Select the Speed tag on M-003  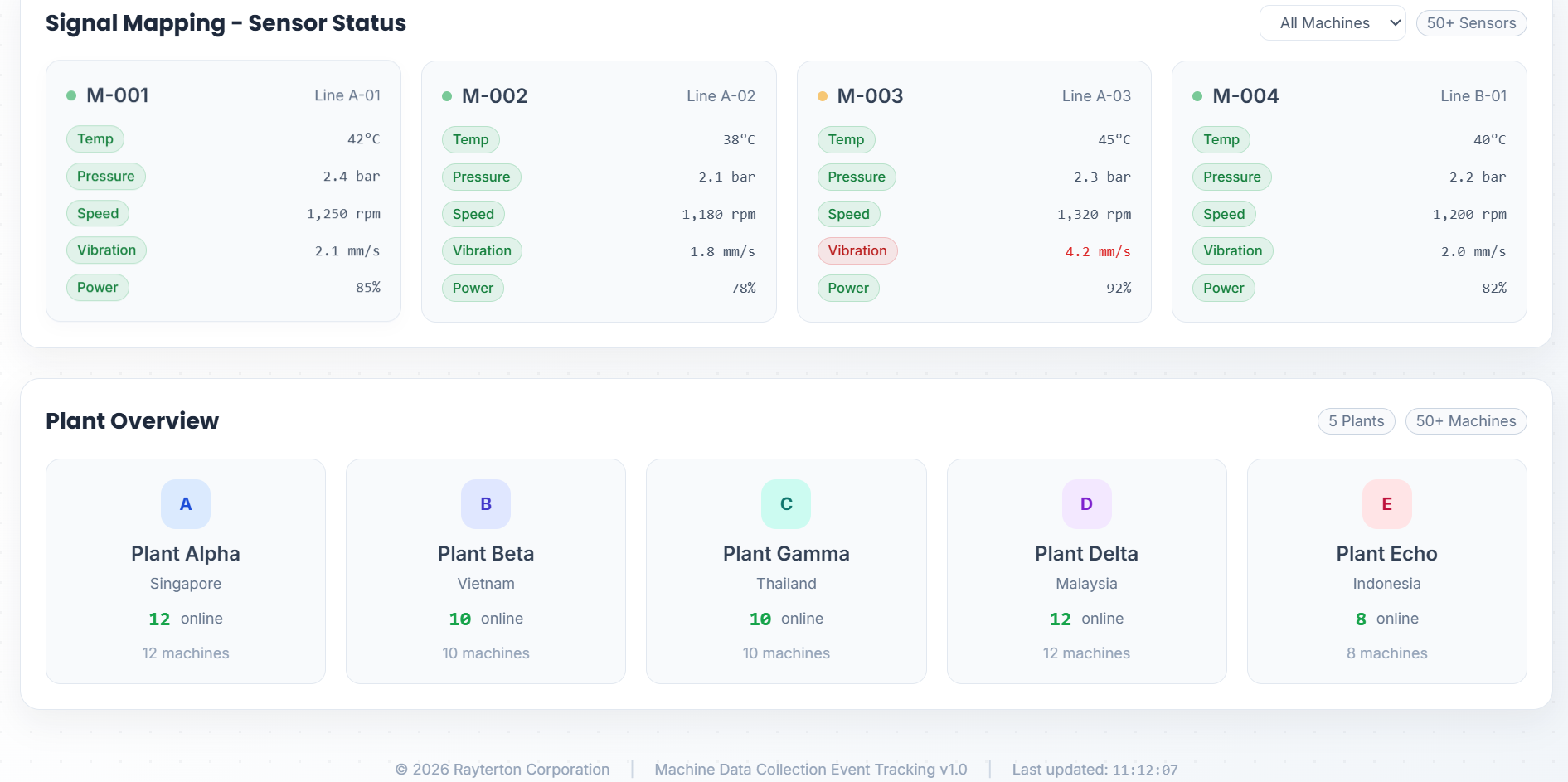pos(848,214)
